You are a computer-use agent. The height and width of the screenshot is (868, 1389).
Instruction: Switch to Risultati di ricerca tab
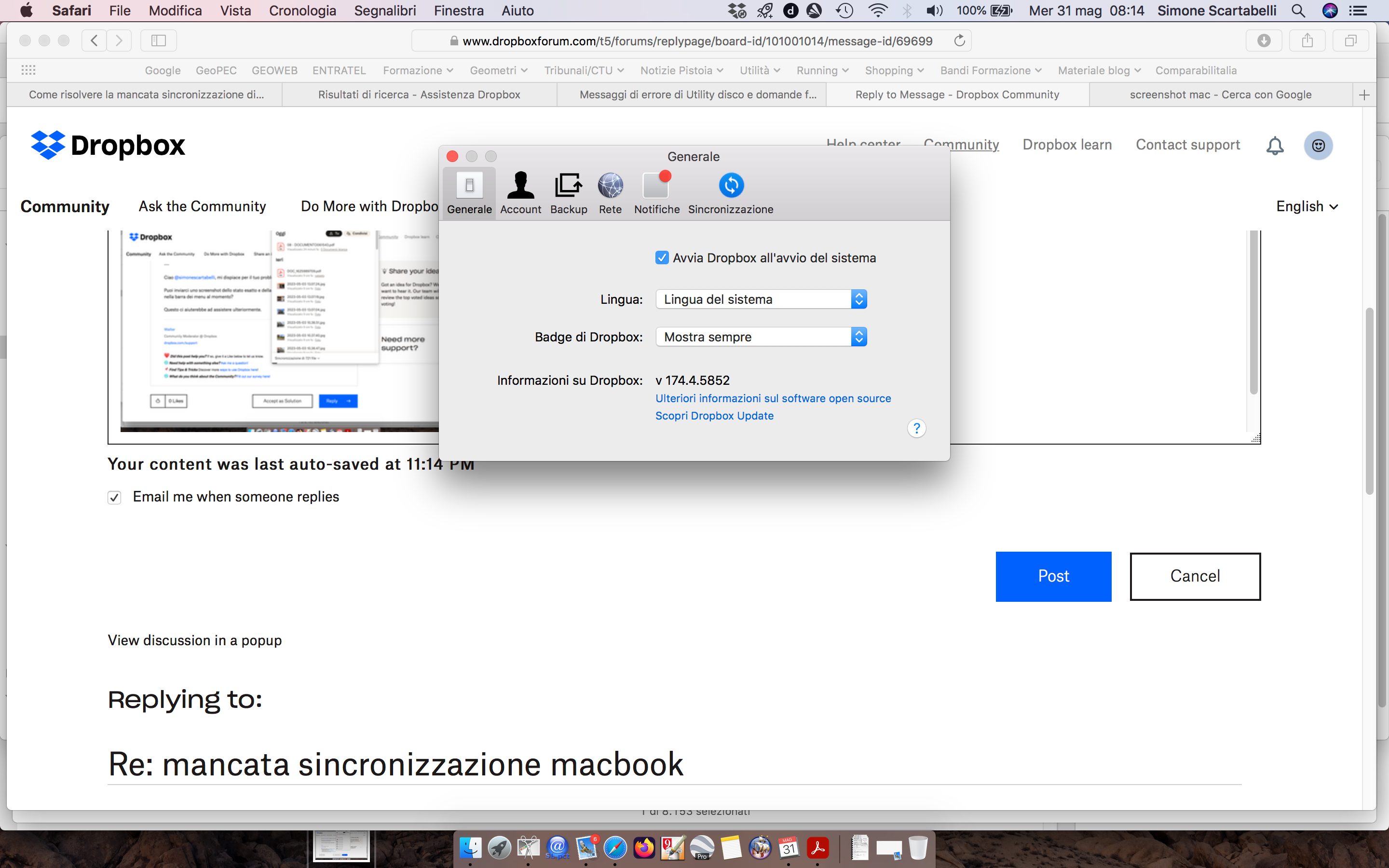coord(419,95)
